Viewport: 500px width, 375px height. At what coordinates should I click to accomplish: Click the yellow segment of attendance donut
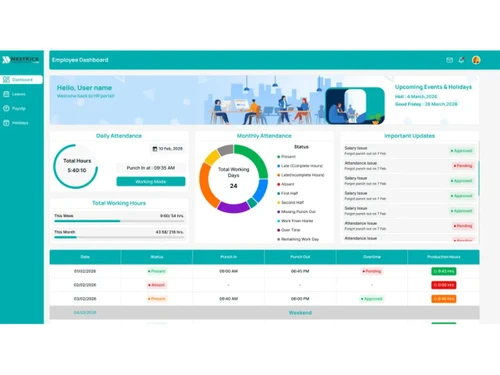(x=212, y=158)
